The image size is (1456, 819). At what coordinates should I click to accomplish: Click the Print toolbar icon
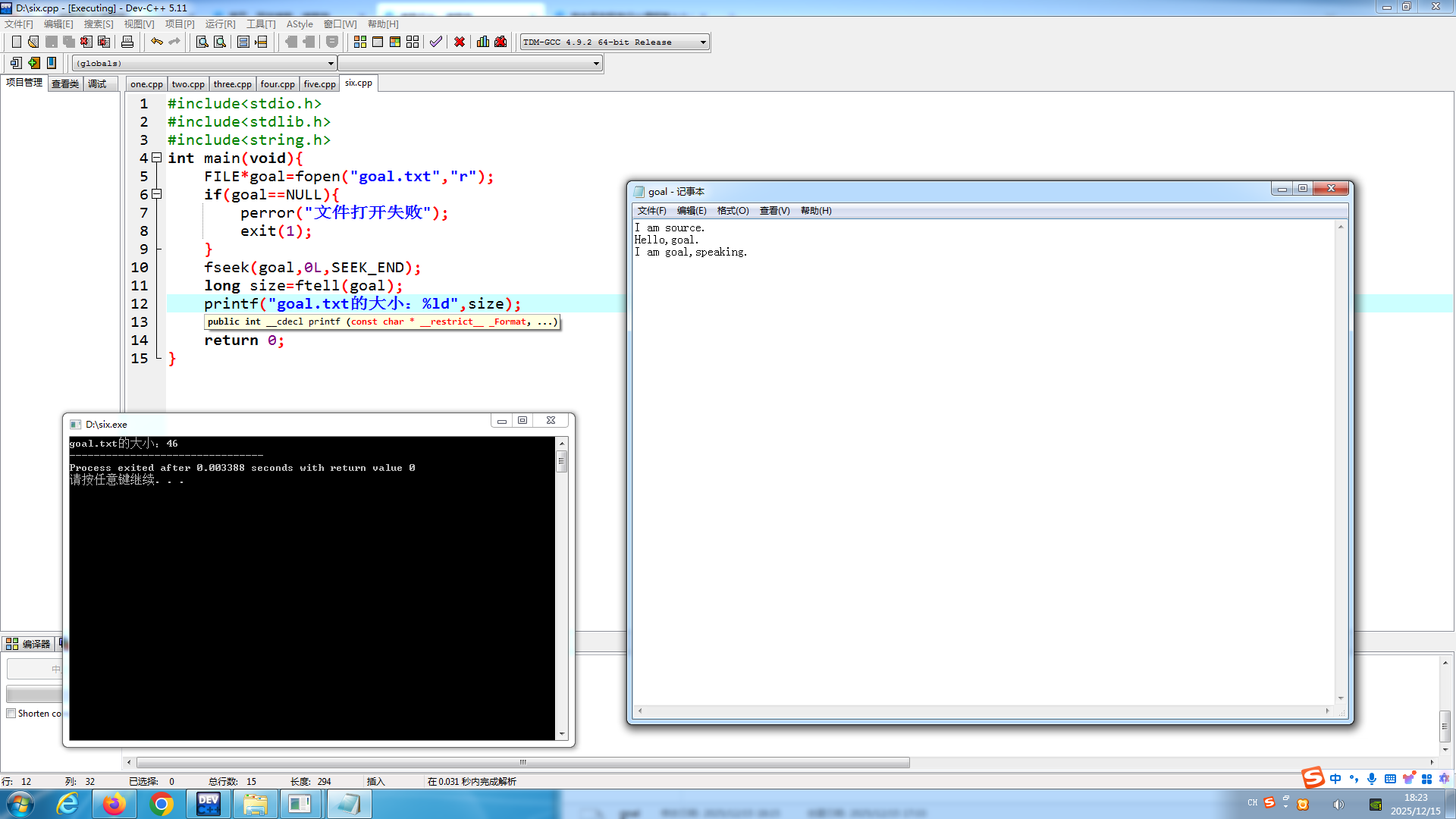point(127,42)
